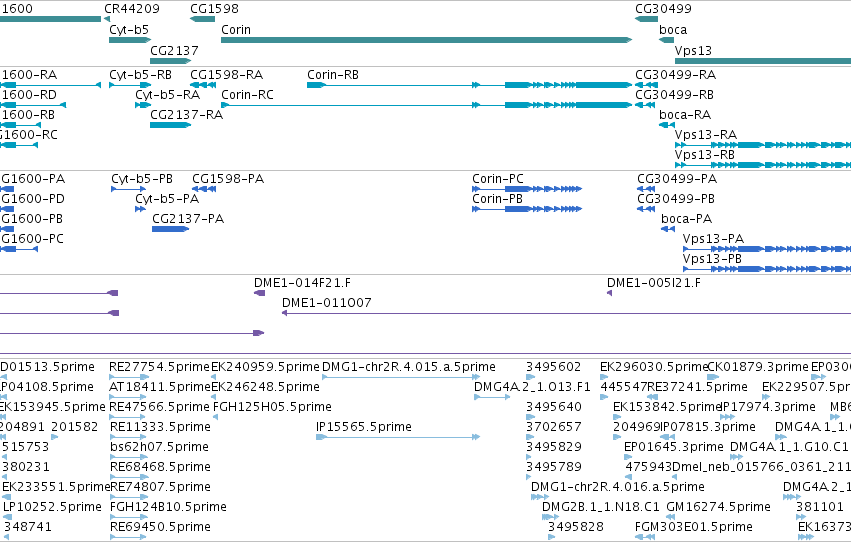Click the DMG1-chr2R.4.016.a.5prime feature

point(540,497)
